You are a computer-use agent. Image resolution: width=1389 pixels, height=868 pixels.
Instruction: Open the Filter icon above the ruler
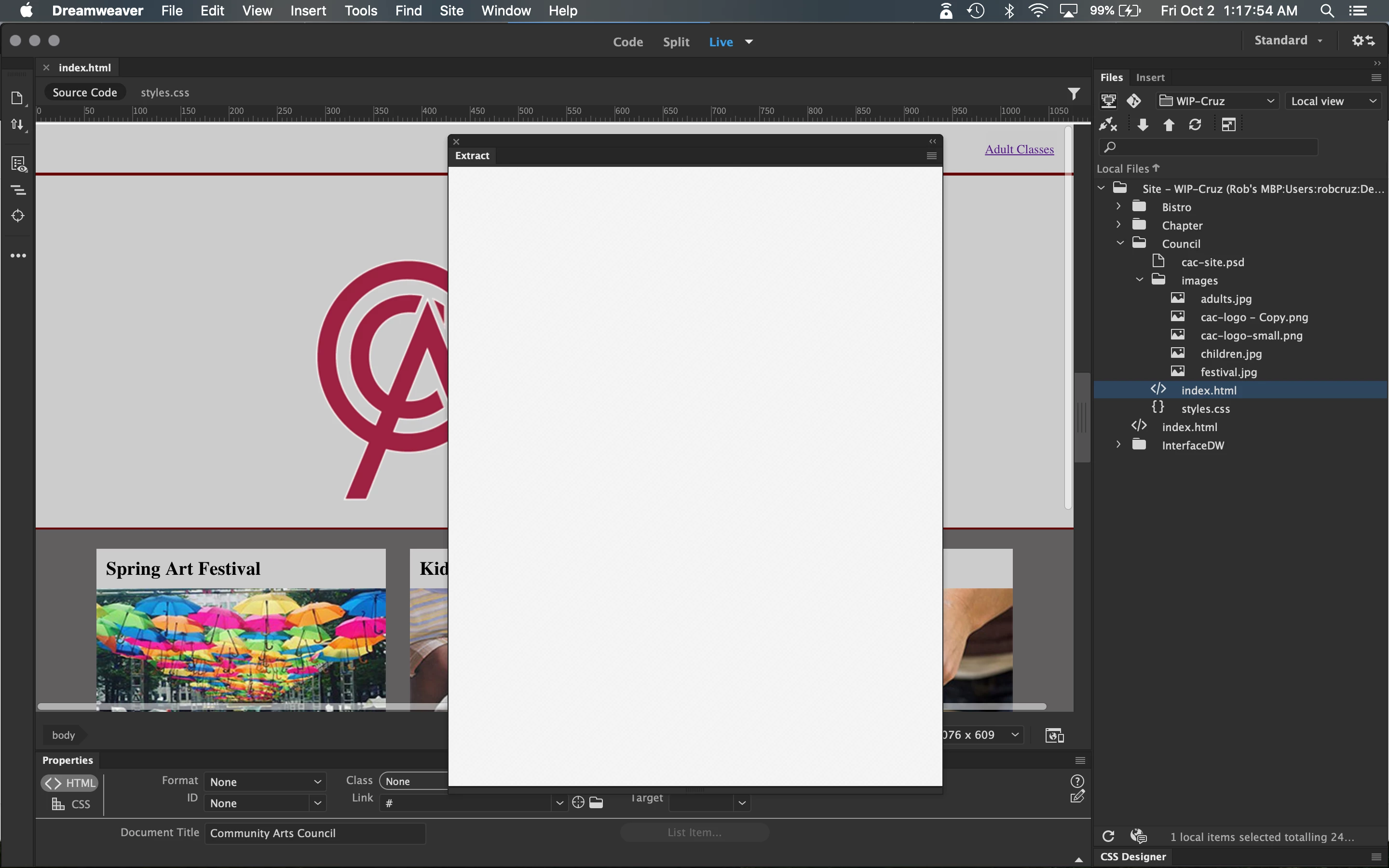[x=1074, y=93]
